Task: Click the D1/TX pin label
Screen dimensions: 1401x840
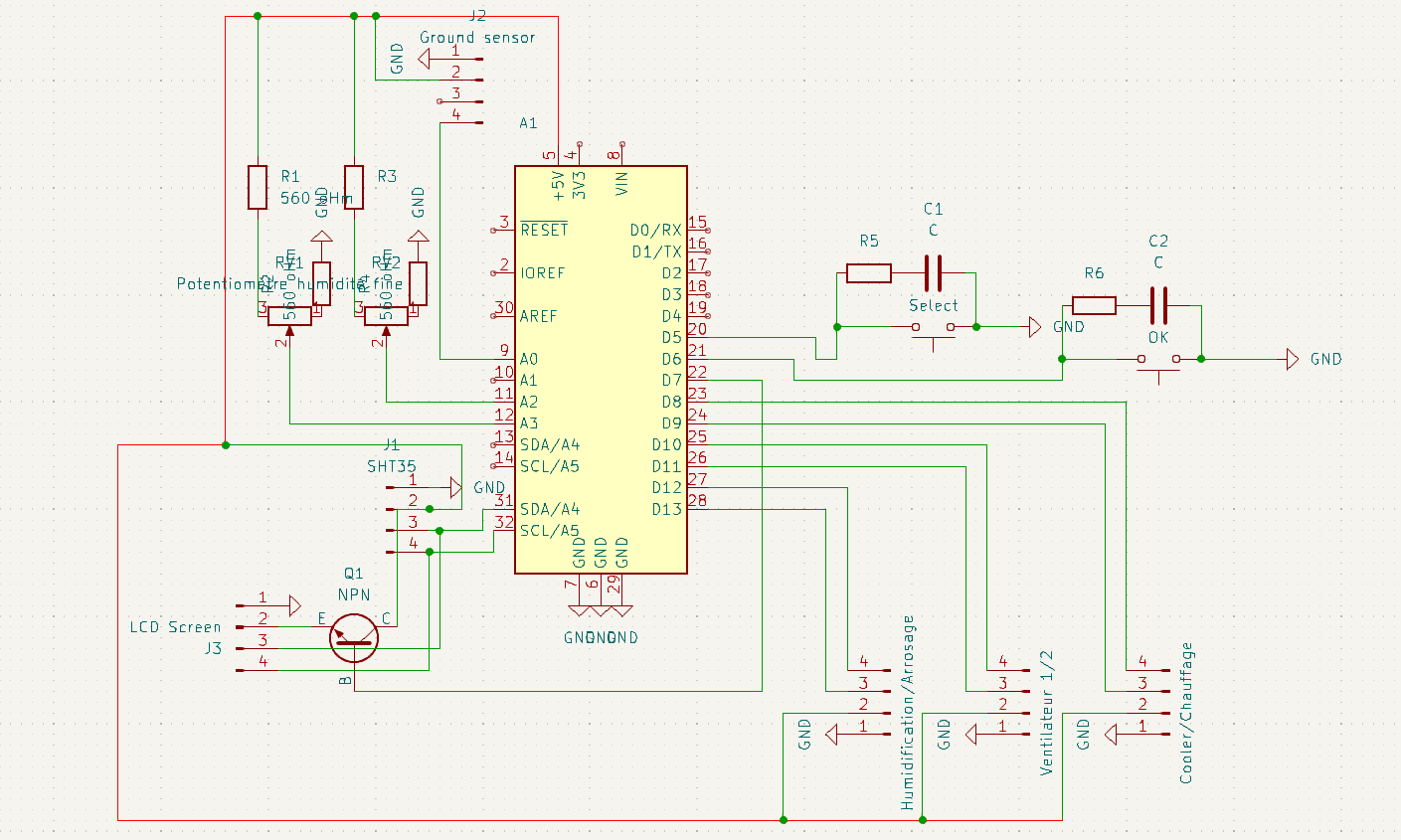Action: [657, 252]
